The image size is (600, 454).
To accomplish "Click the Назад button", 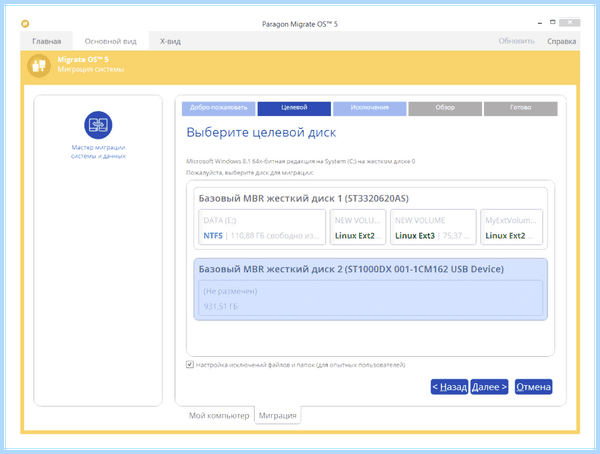I will (x=449, y=387).
